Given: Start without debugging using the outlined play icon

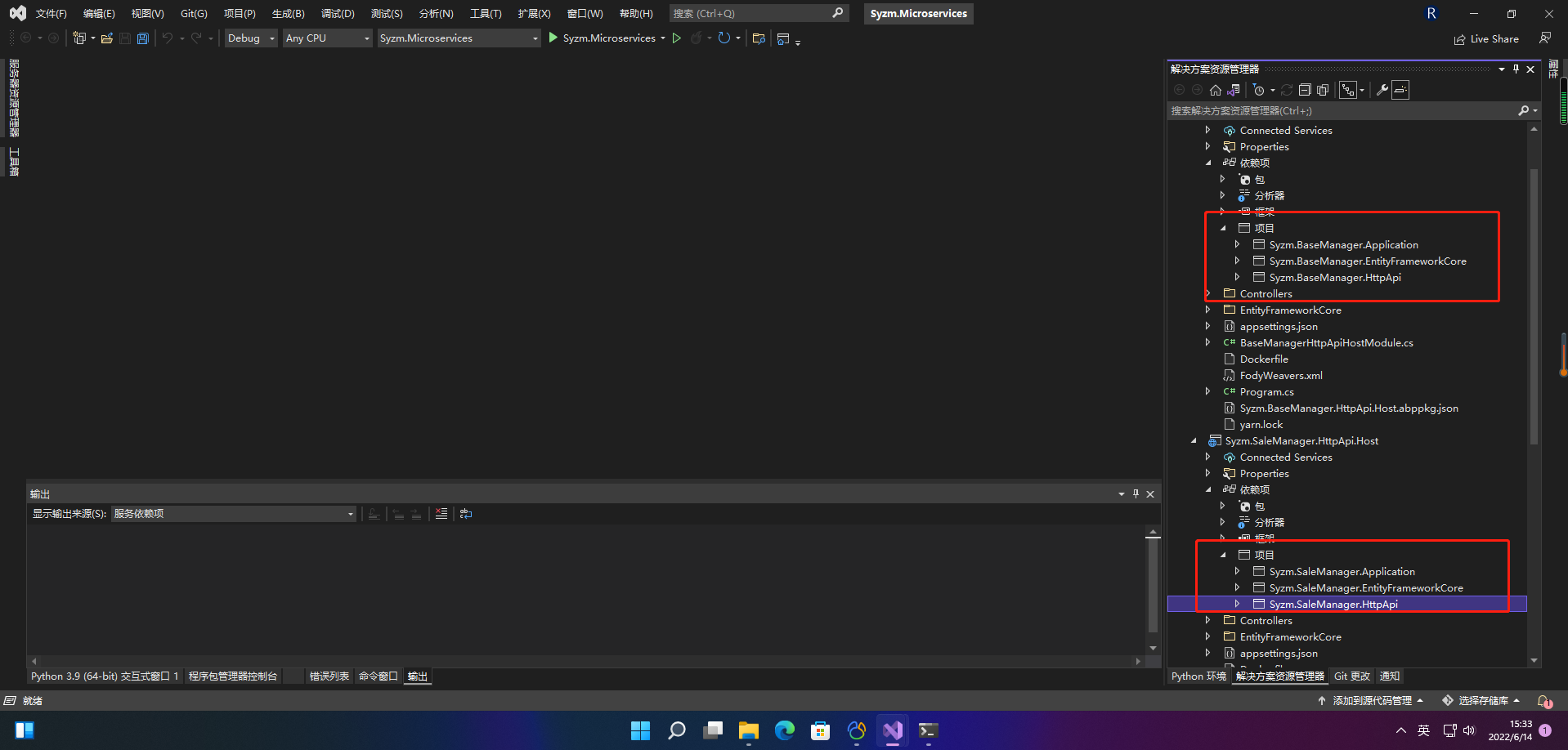Looking at the screenshot, I should [677, 38].
